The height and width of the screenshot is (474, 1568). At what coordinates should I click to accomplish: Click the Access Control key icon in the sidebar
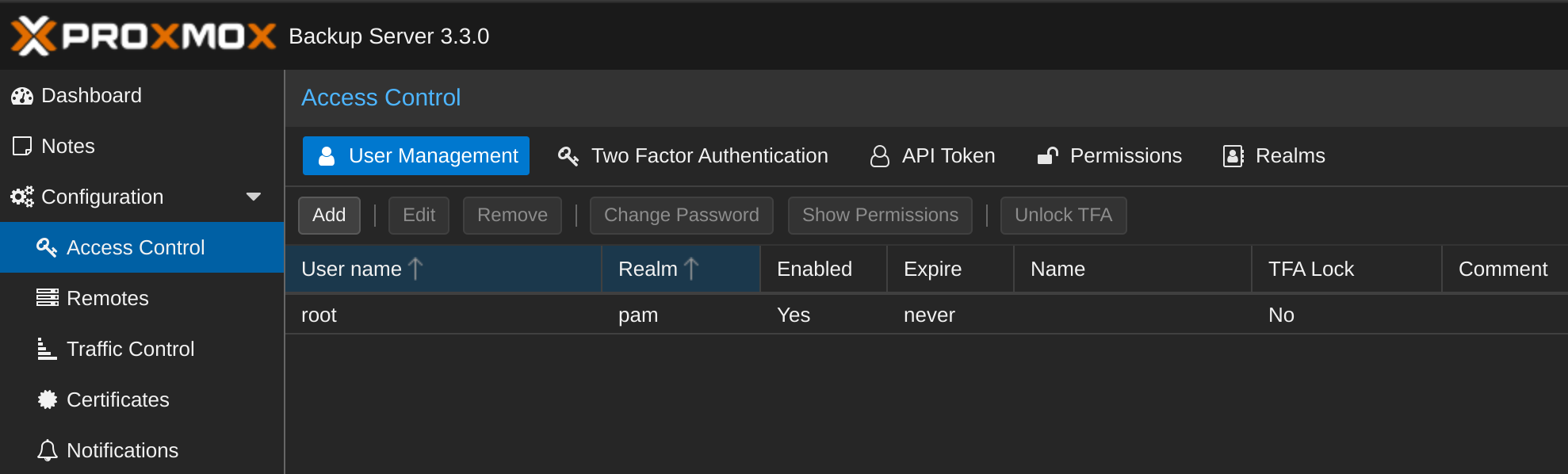(x=47, y=247)
